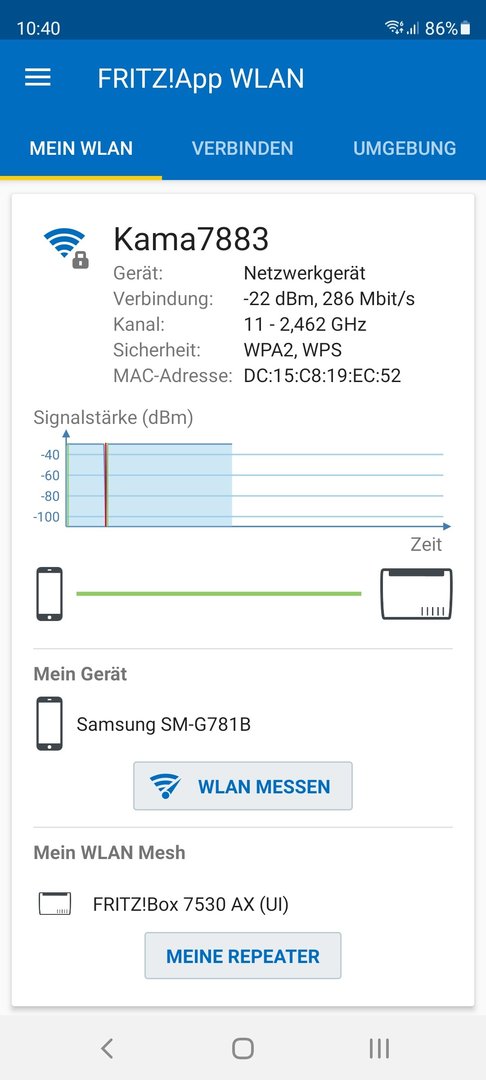The width and height of the screenshot is (486, 1080).
Task: Open the hamburger navigation menu
Action: pyautogui.click(x=38, y=78)
